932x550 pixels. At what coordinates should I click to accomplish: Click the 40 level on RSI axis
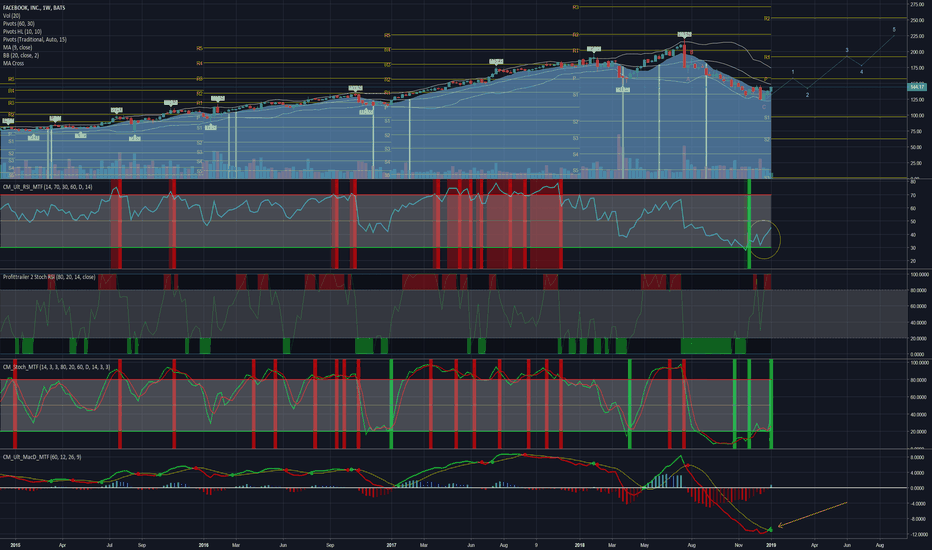(912, 235)
